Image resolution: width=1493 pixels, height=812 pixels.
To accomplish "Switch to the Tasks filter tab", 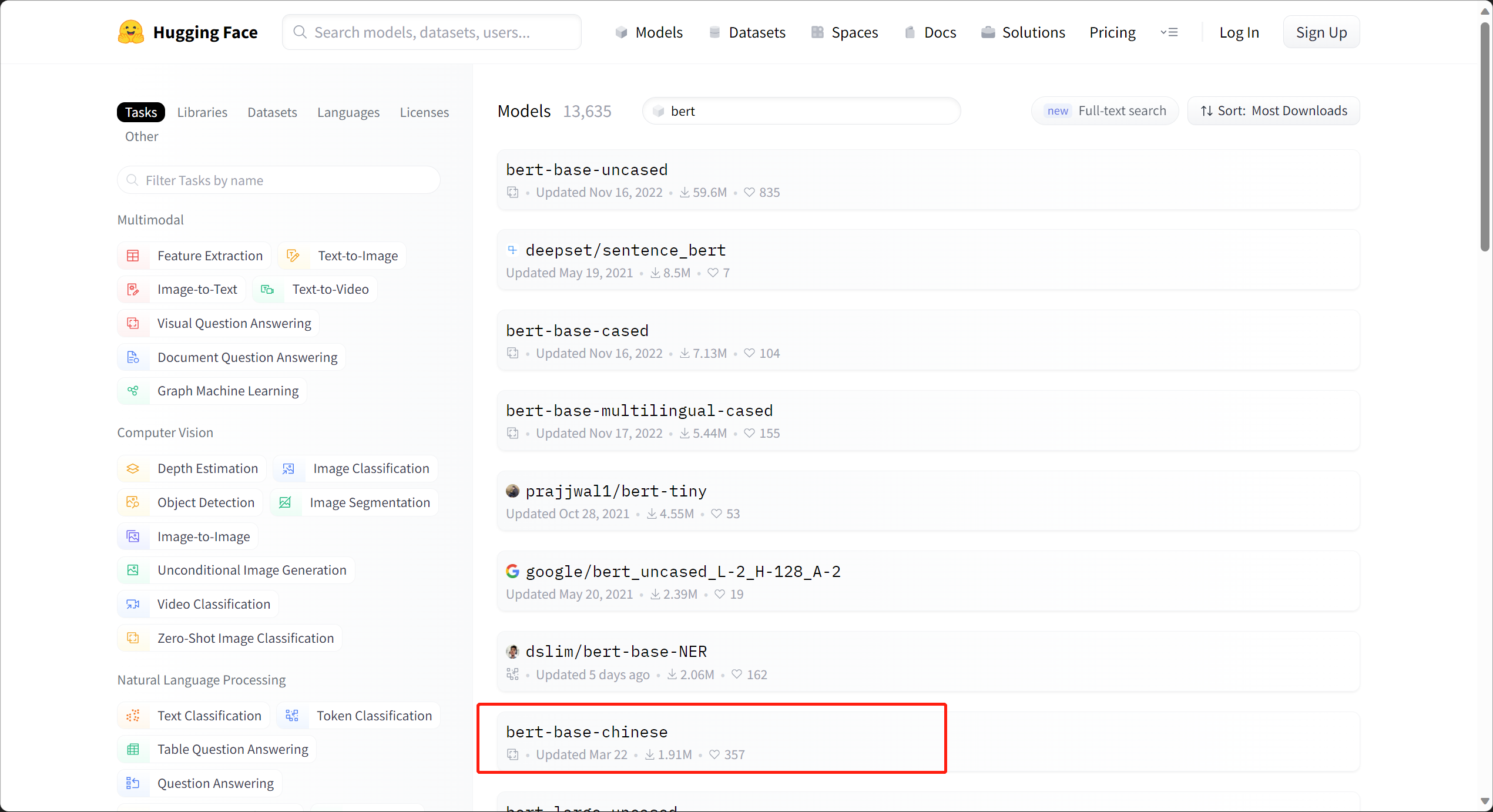I will 141,112.
